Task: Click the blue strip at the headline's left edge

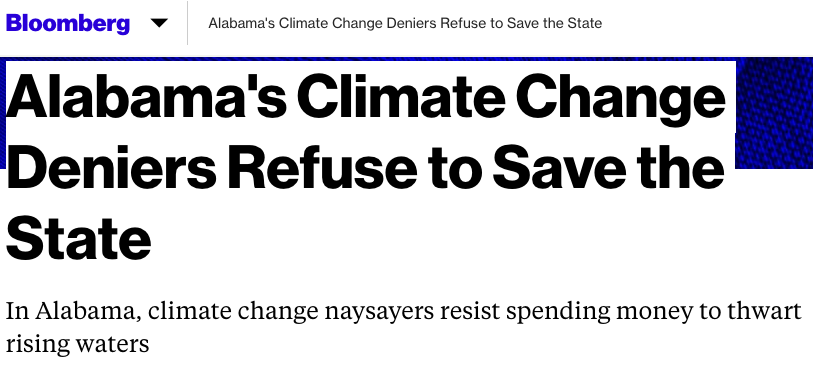Action: click(x=3, y=113)
